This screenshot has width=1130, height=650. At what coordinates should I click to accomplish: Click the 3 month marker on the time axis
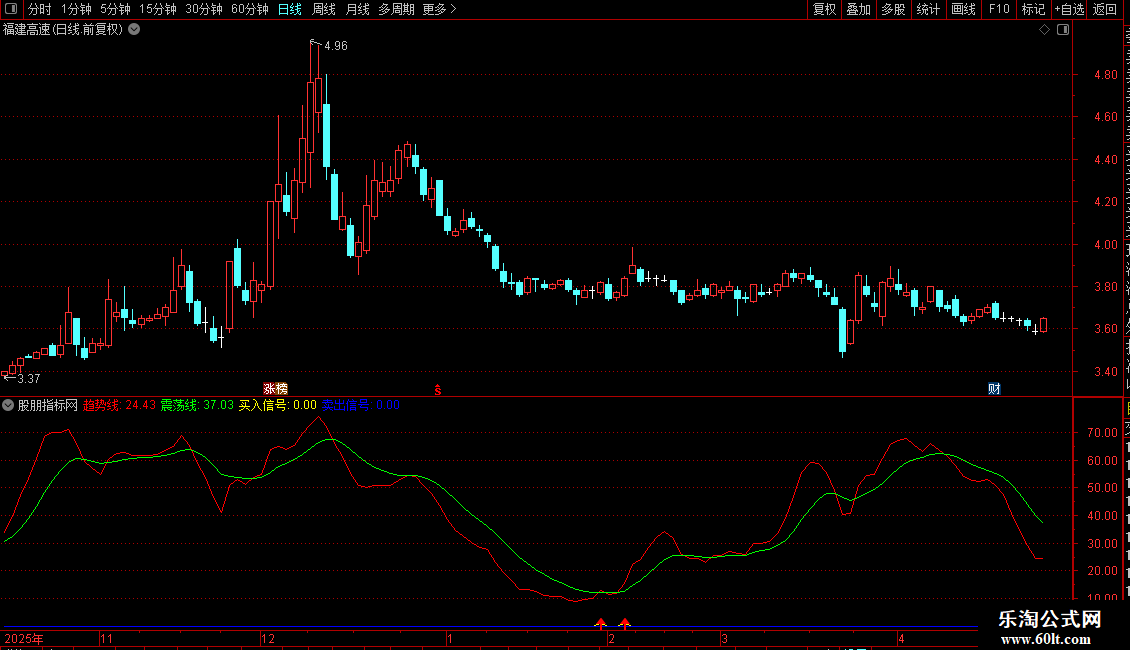tap(724, 638)
